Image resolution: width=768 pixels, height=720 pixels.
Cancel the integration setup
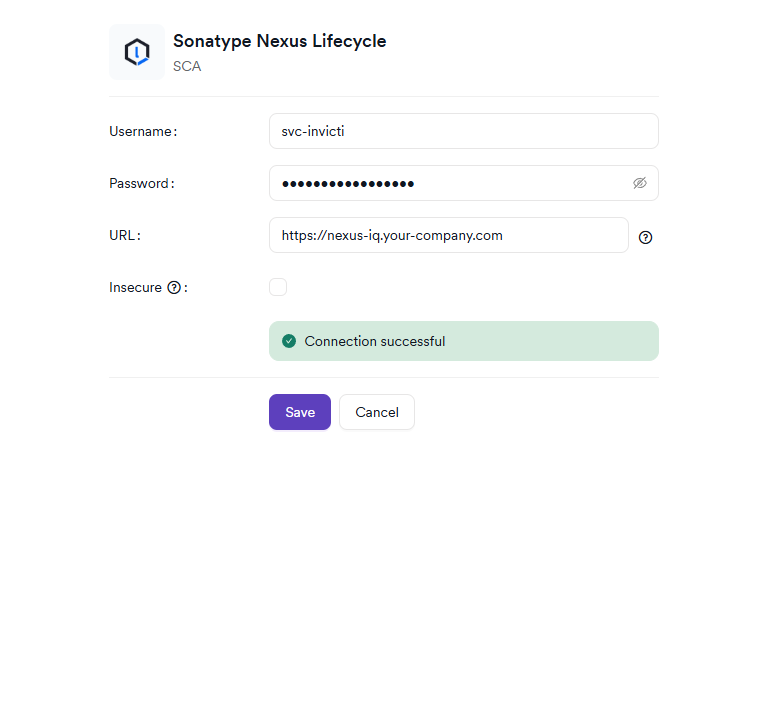coord(377,412)
